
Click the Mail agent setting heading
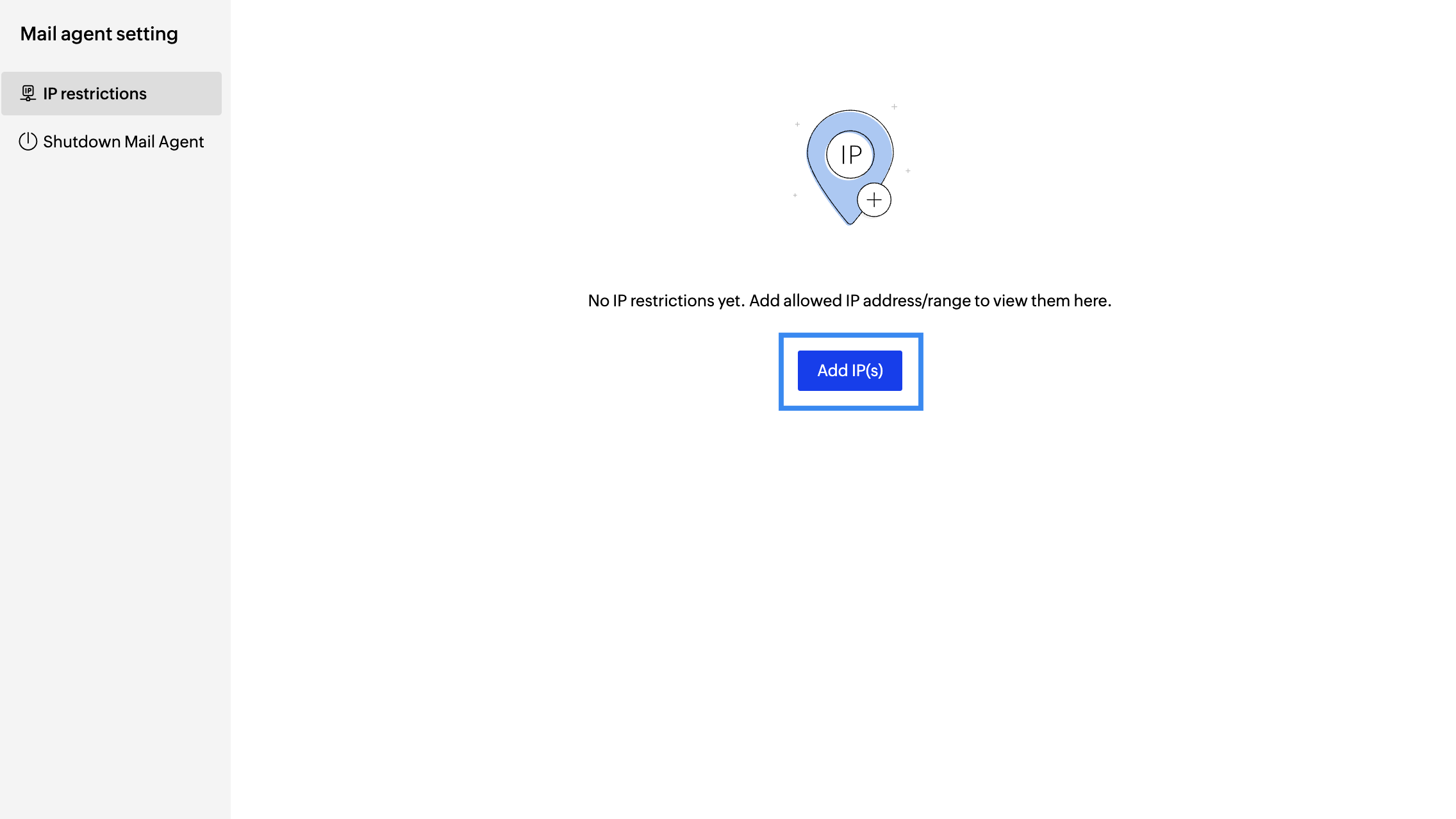coord(99,34)
